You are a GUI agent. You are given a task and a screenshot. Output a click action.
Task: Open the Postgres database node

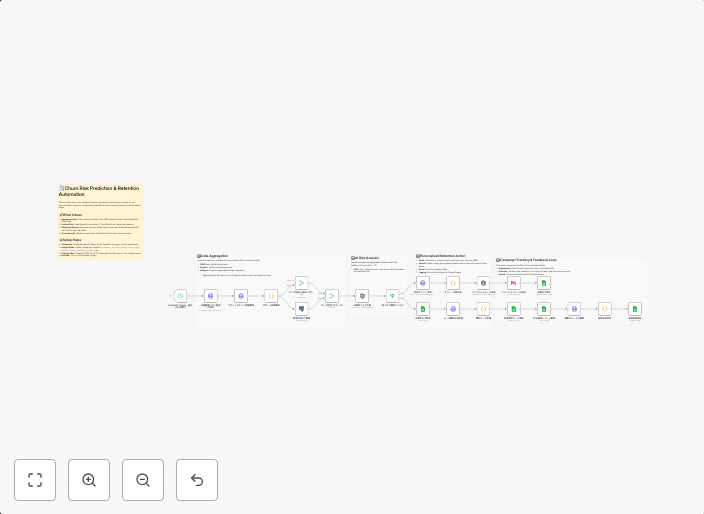pyautogui.click(x=302, y=309)
